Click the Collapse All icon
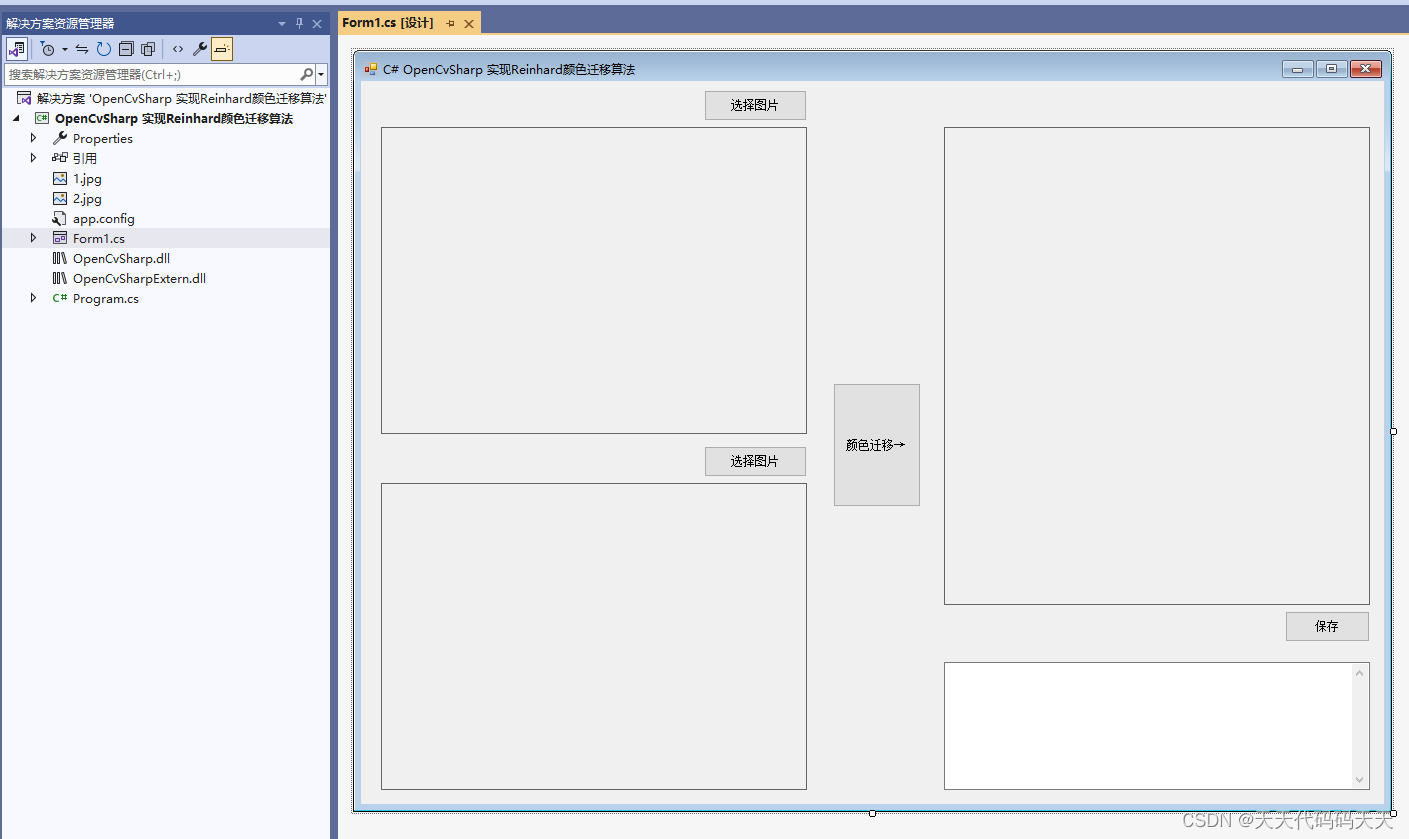The width and height of the screenshot is (1409, 839). coord(126,49)
